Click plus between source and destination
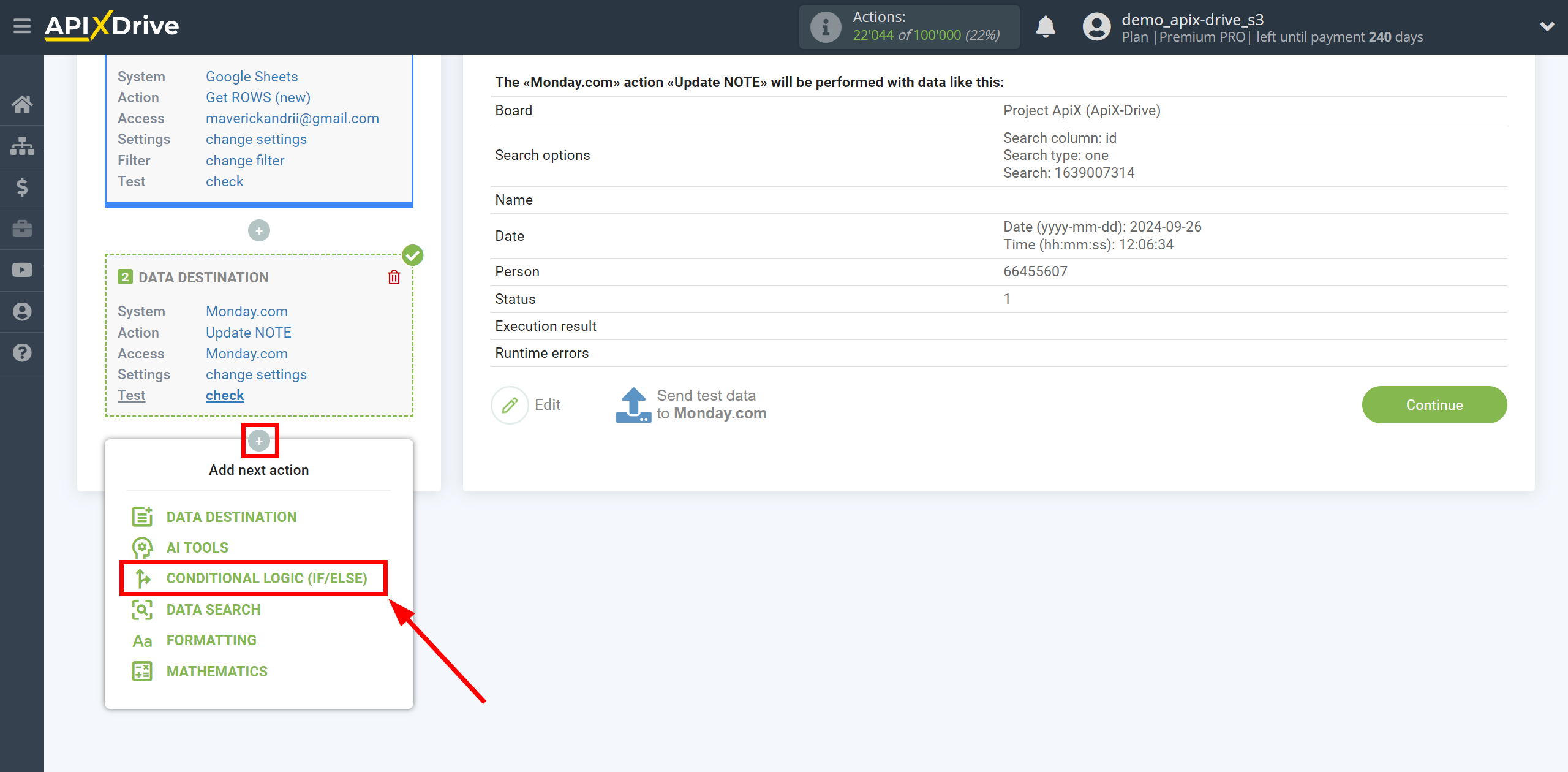 pos(259,231)
